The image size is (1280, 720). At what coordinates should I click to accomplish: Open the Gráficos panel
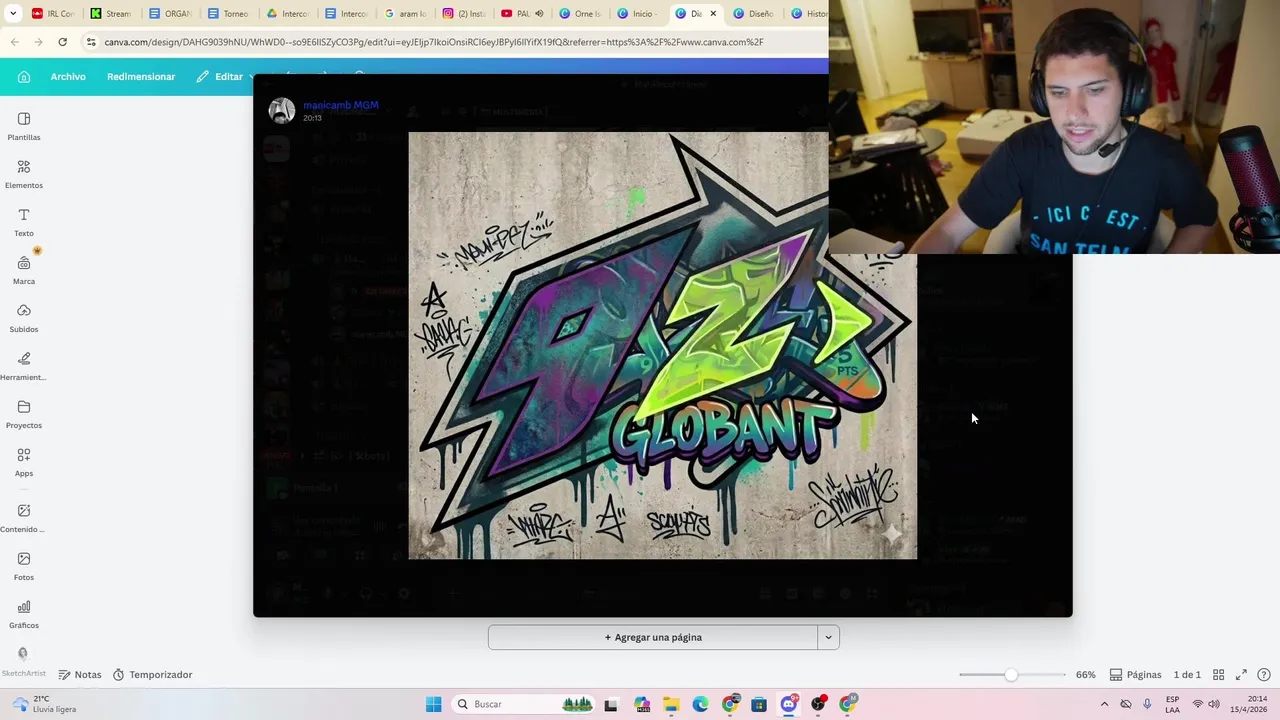24,615
